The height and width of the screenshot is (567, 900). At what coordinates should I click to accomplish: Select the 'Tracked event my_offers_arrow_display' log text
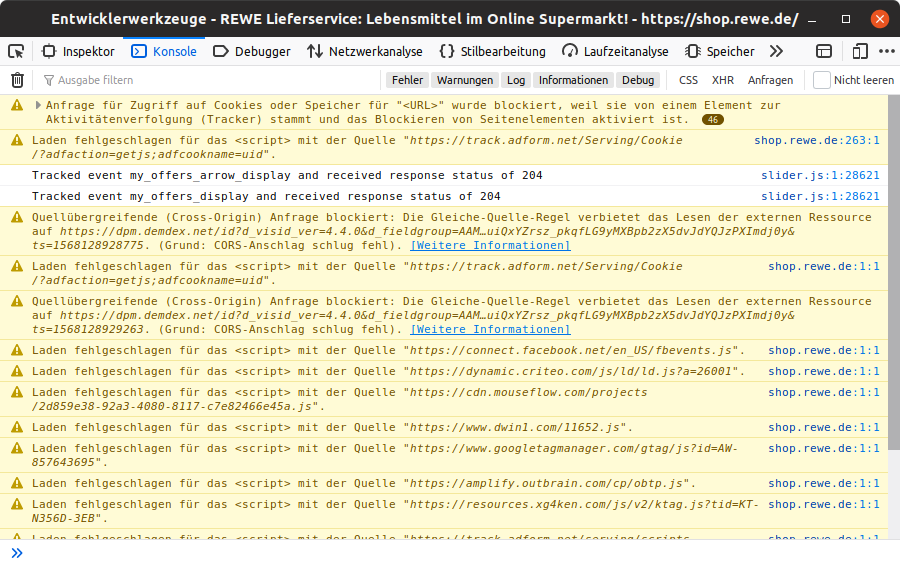tap(287, 176)
